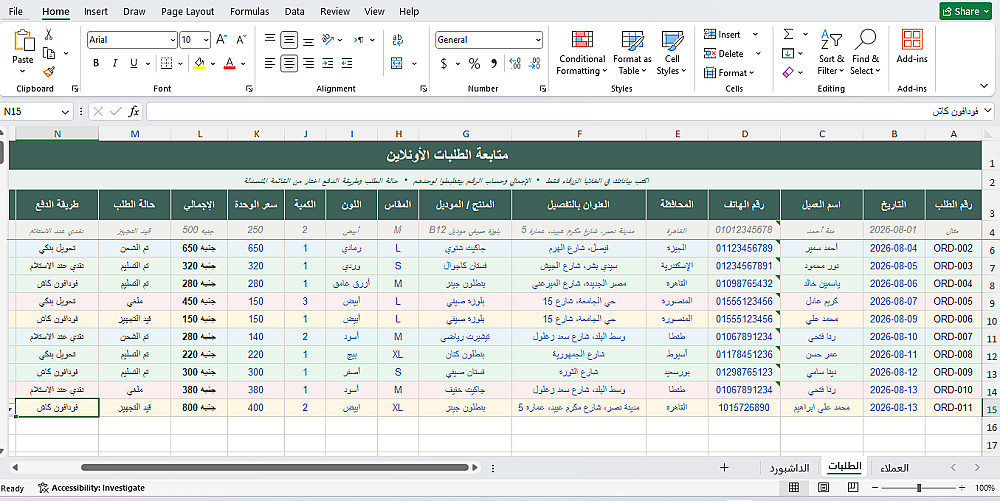Click the new sheet plus button
The image size is (1000, 501).
724,468
